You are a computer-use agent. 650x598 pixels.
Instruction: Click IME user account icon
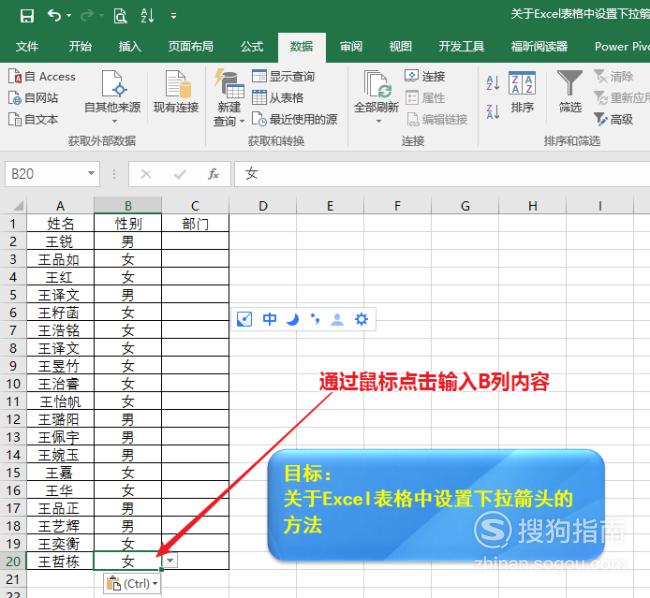337,319
